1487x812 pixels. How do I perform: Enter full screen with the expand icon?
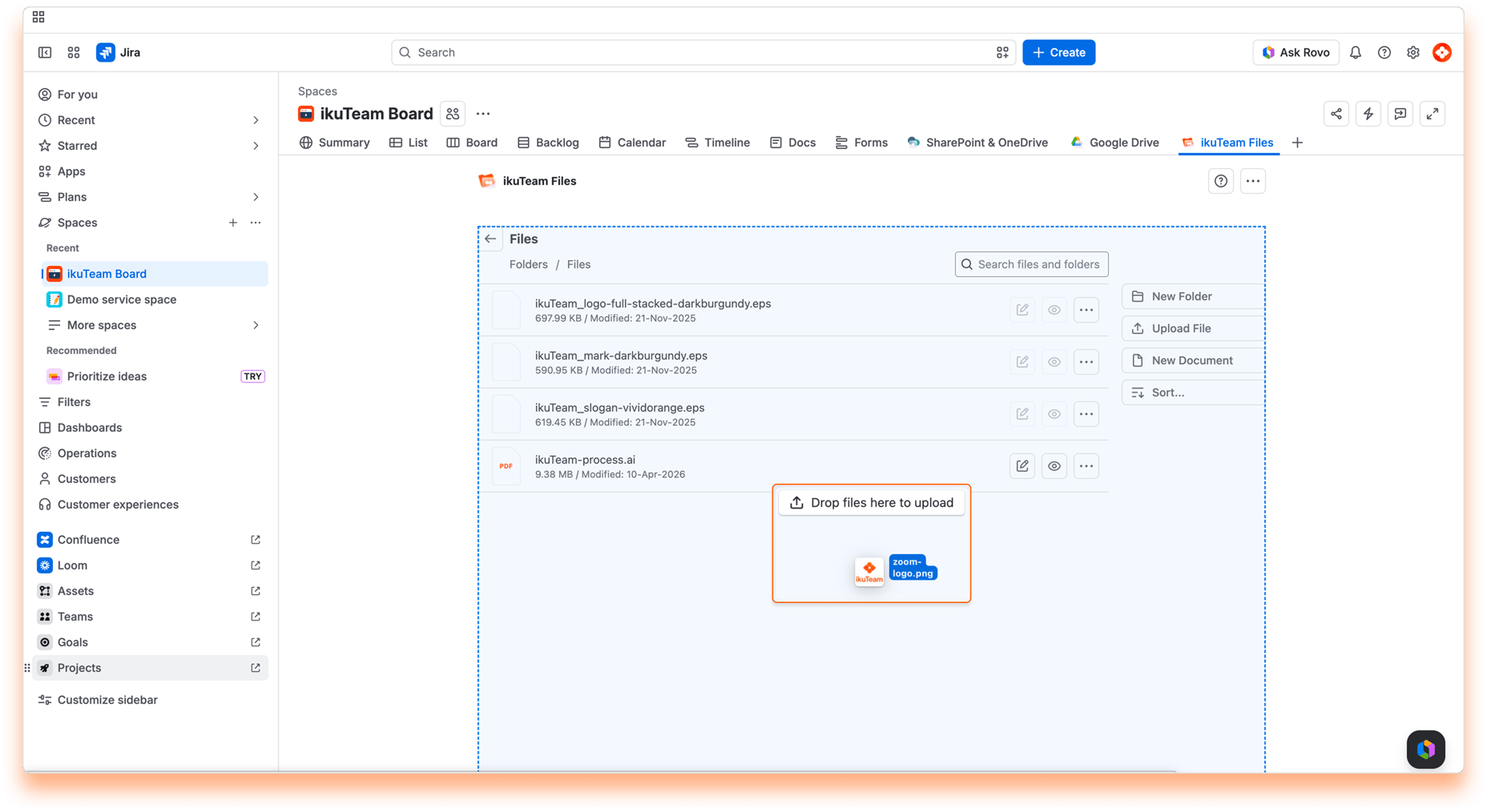tap(1433, 114)
